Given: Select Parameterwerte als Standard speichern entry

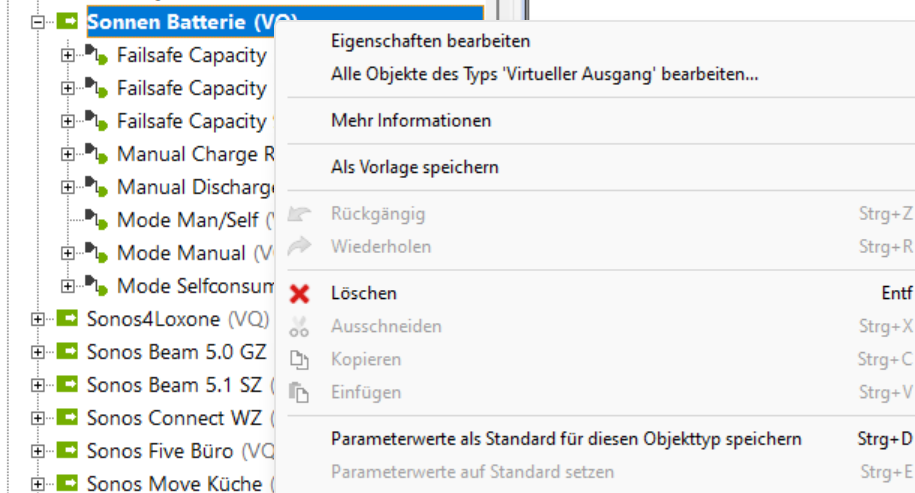Looking at the screenshot, I should pyautogui.click(x=566, y=439).
